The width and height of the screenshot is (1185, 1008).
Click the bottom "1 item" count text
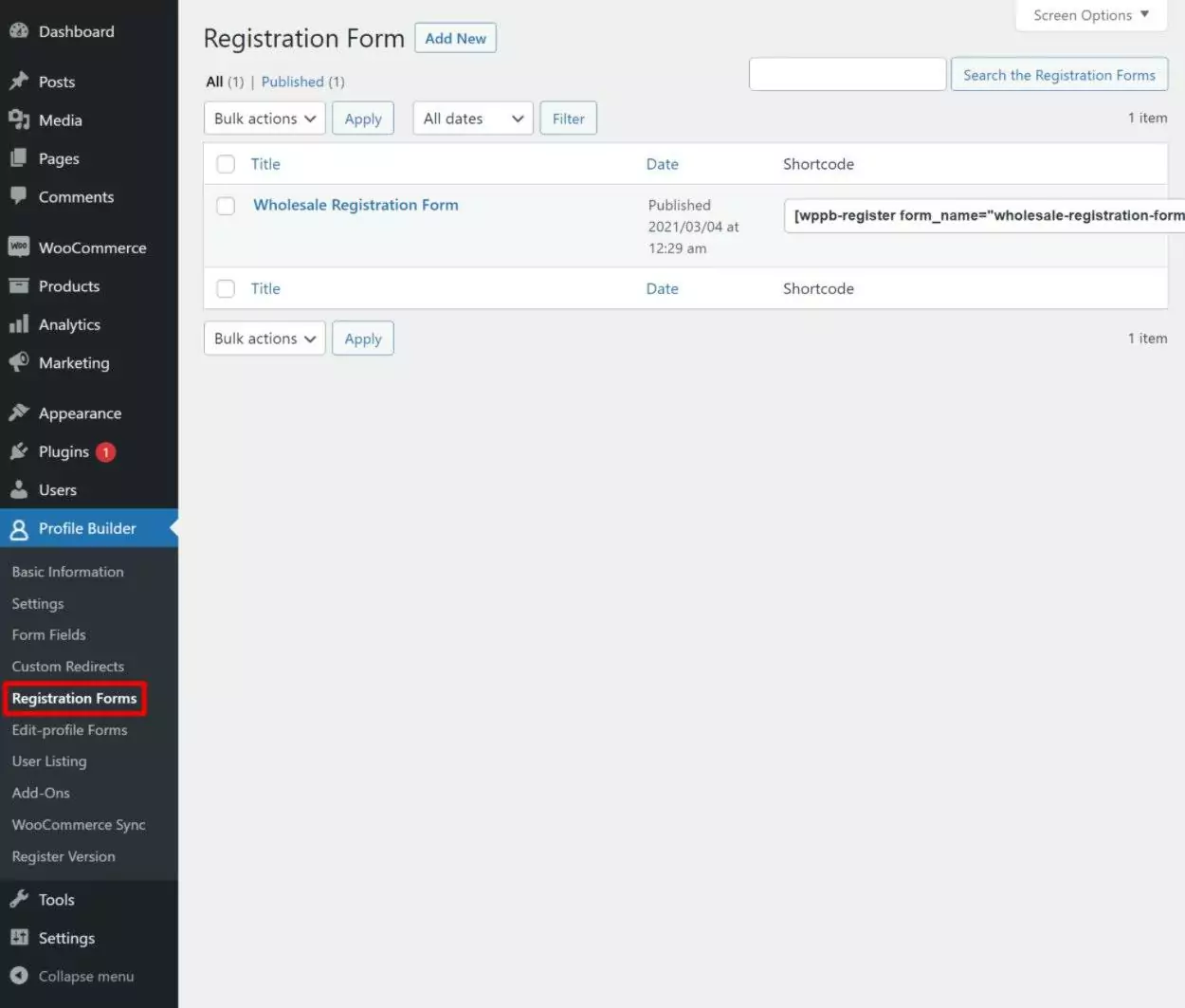pos(1147,338)
